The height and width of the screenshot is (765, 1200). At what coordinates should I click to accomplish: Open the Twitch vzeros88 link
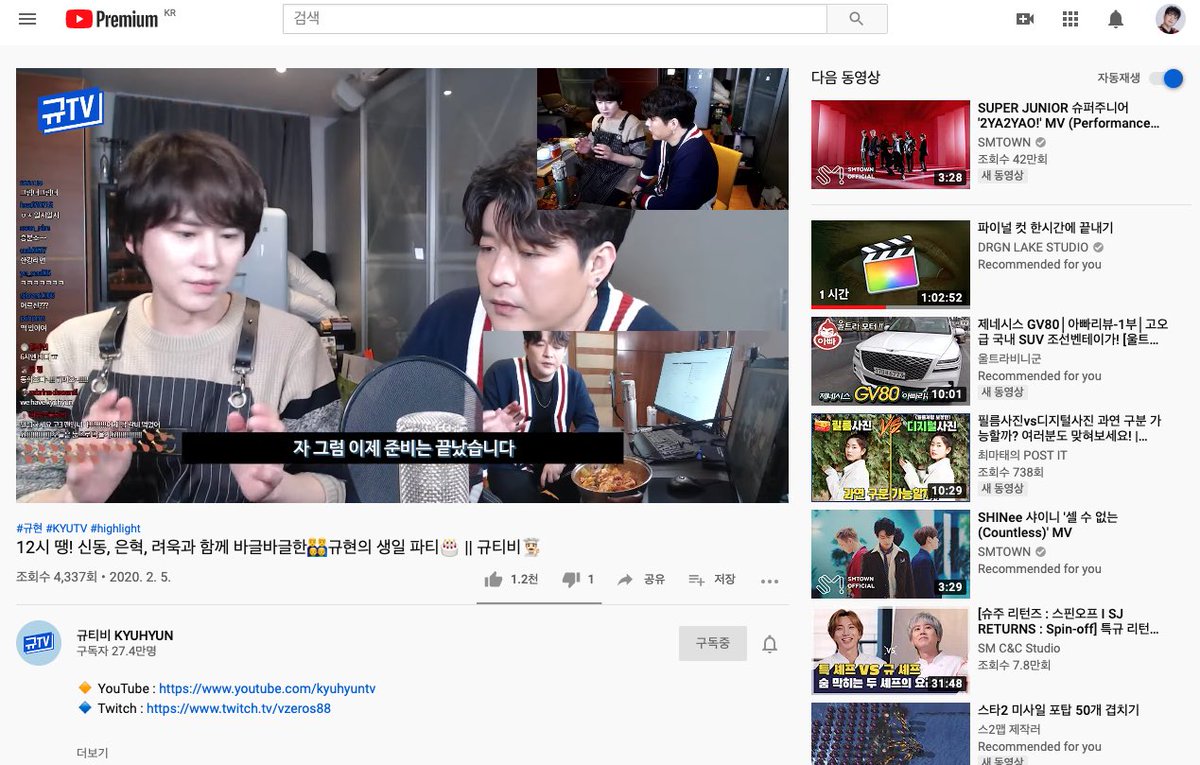(x=238, y=708)
